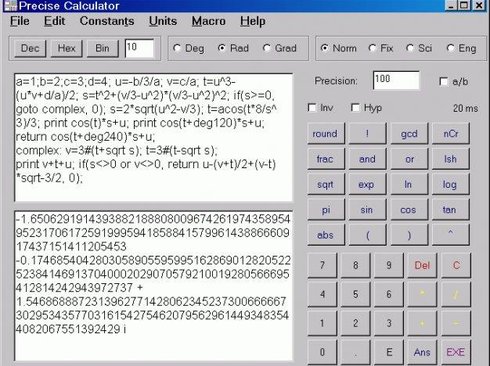Click digit 3 on keypad

(x=389, y=323)
